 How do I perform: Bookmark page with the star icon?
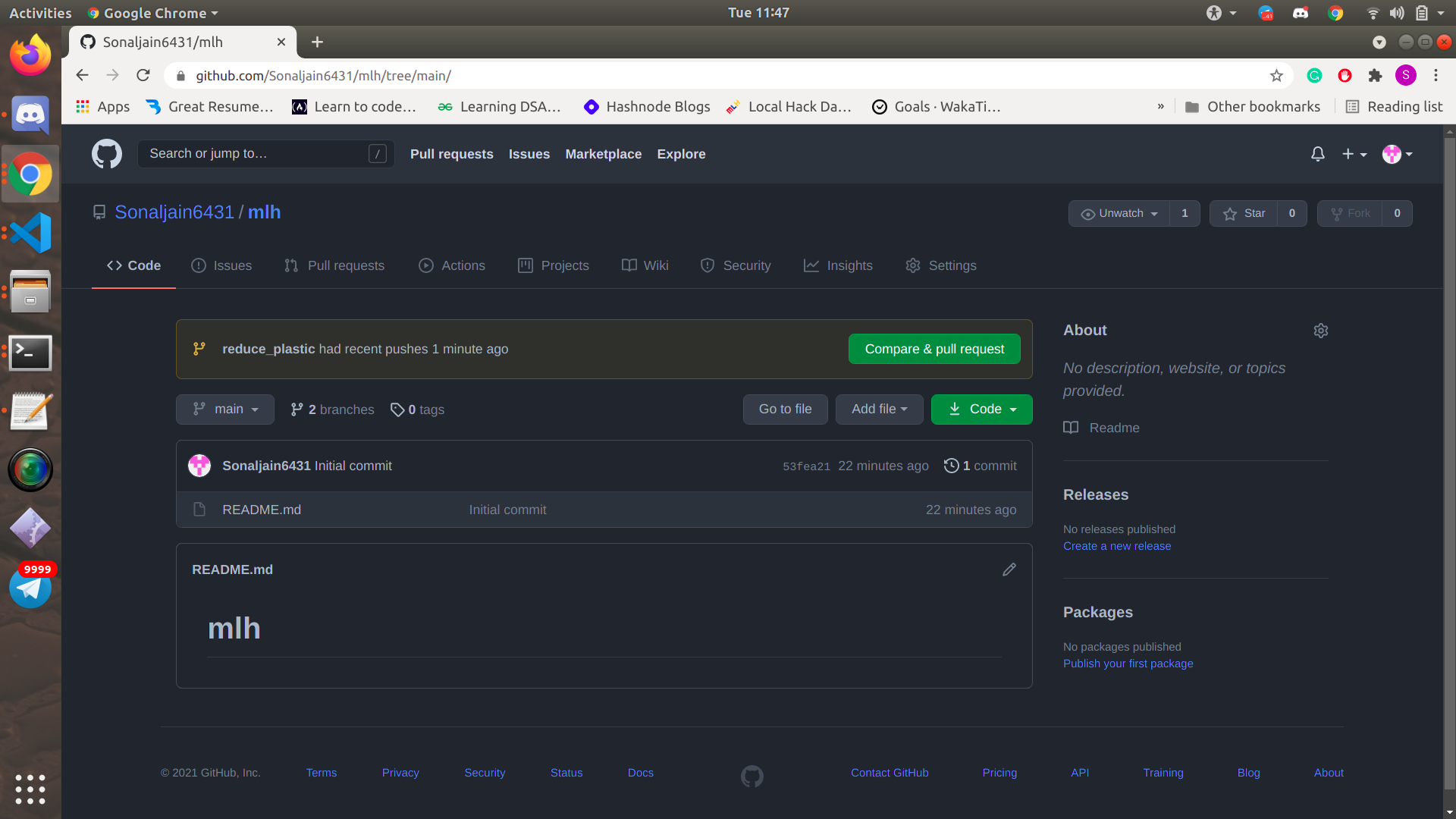pyautogui.click(x=1276, y=76)
